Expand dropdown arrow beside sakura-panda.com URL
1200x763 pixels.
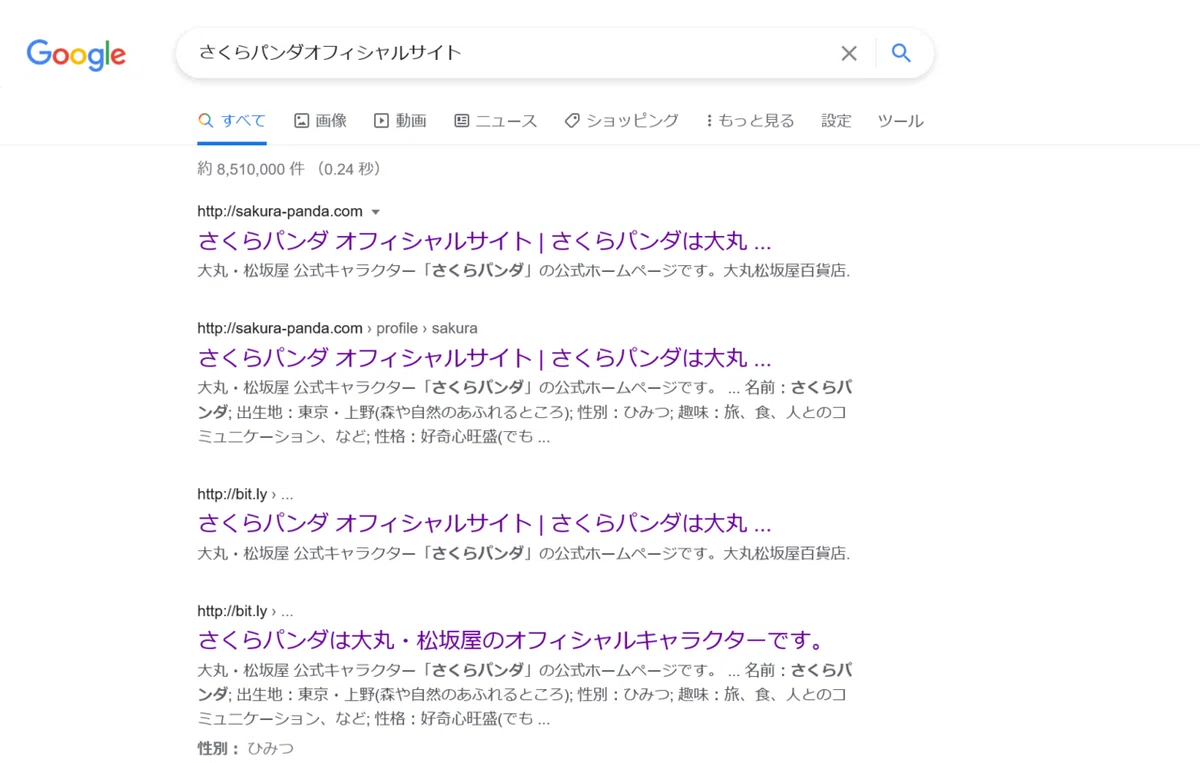375,212
